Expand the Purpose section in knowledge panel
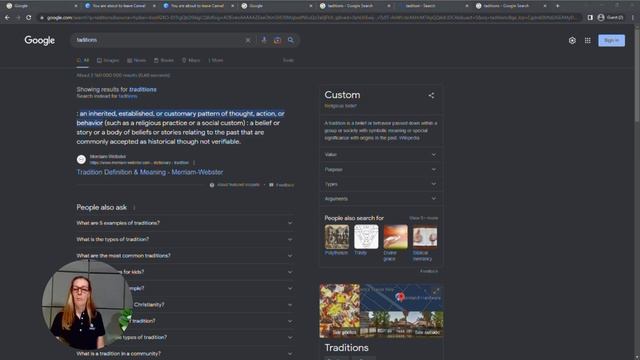Image resolution: width=640 pixels, height=360 pixels. point(381,169)
